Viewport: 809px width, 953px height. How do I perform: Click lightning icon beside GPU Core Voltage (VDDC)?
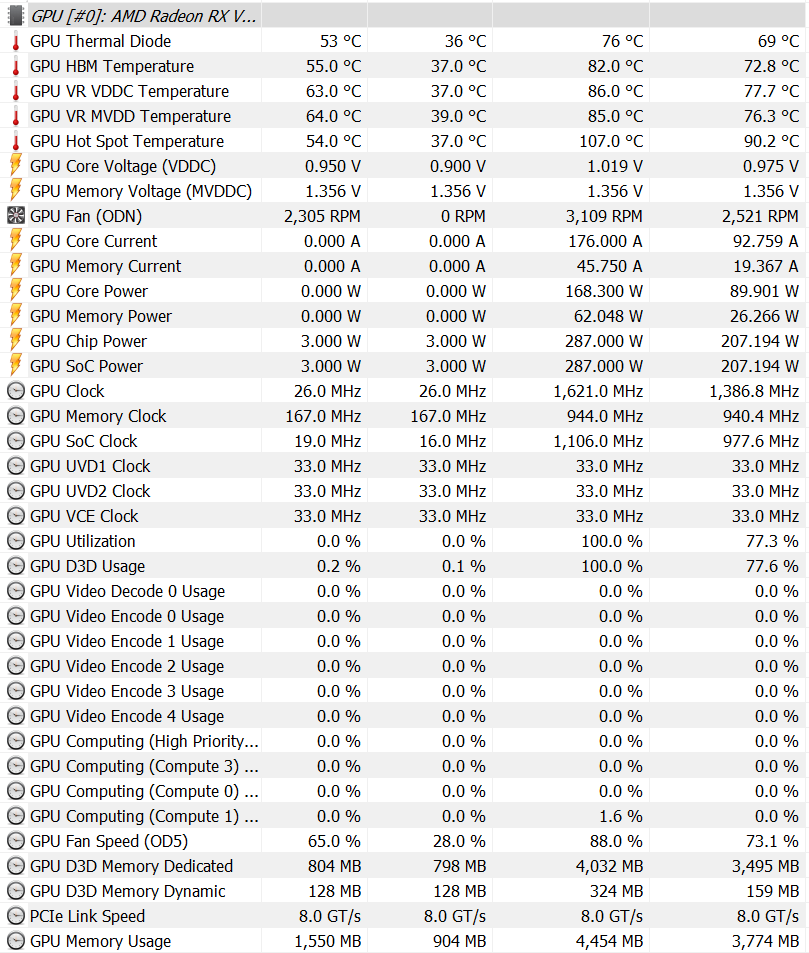tap(16, 166)
